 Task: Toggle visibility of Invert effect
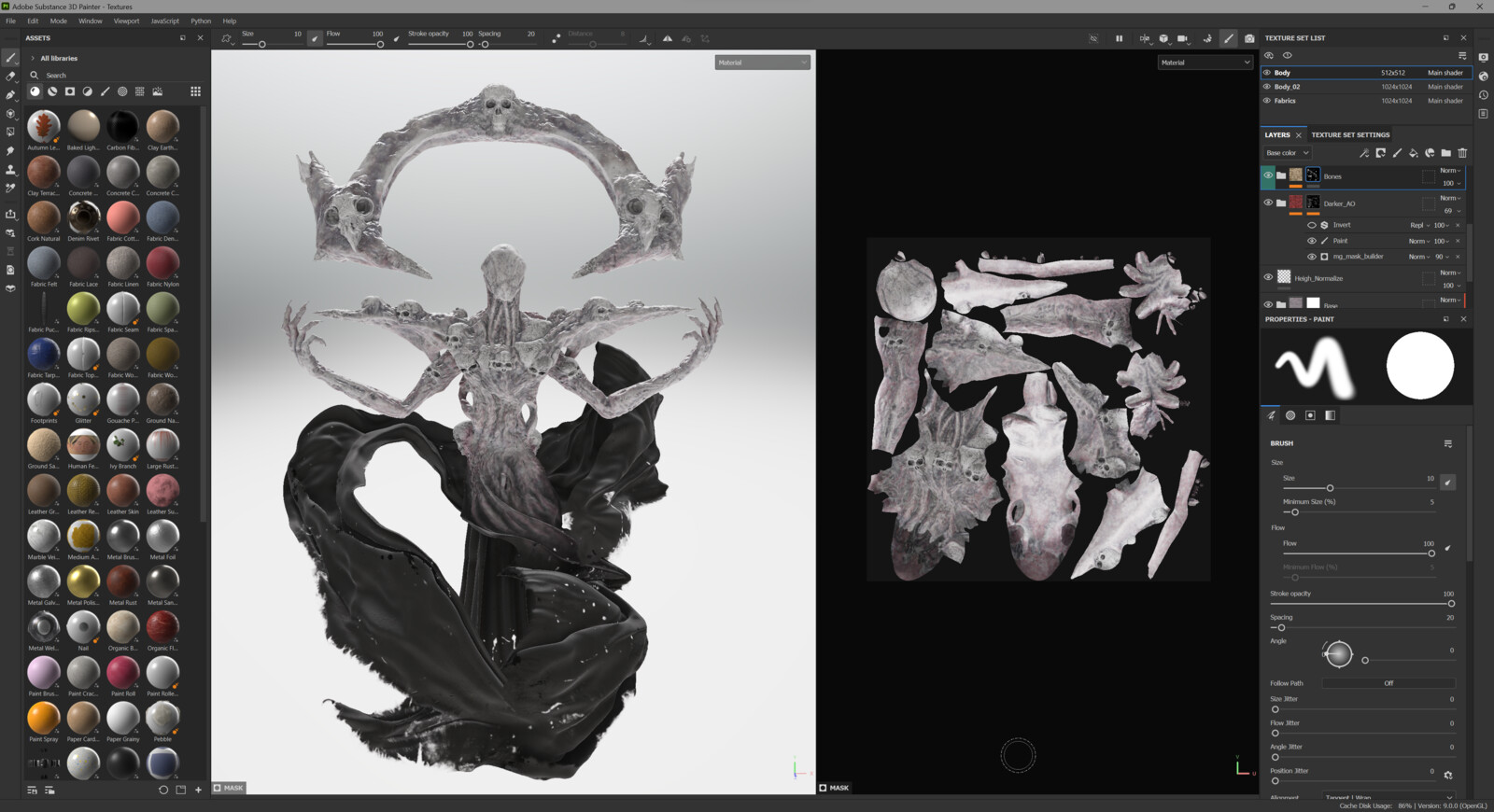click(1312, 225)
